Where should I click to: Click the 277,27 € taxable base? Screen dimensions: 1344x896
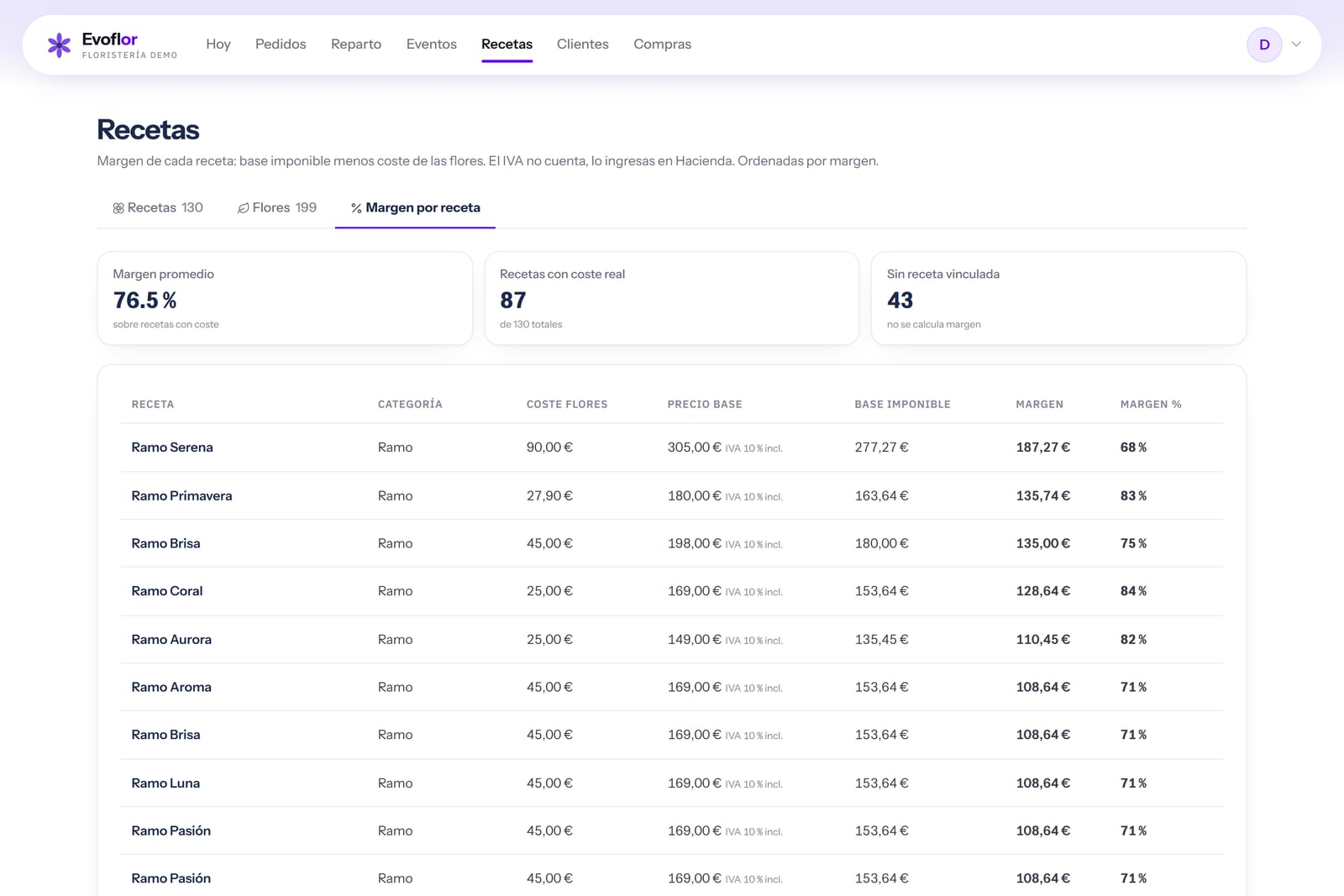pyautogui.click(x=882, y=448)
